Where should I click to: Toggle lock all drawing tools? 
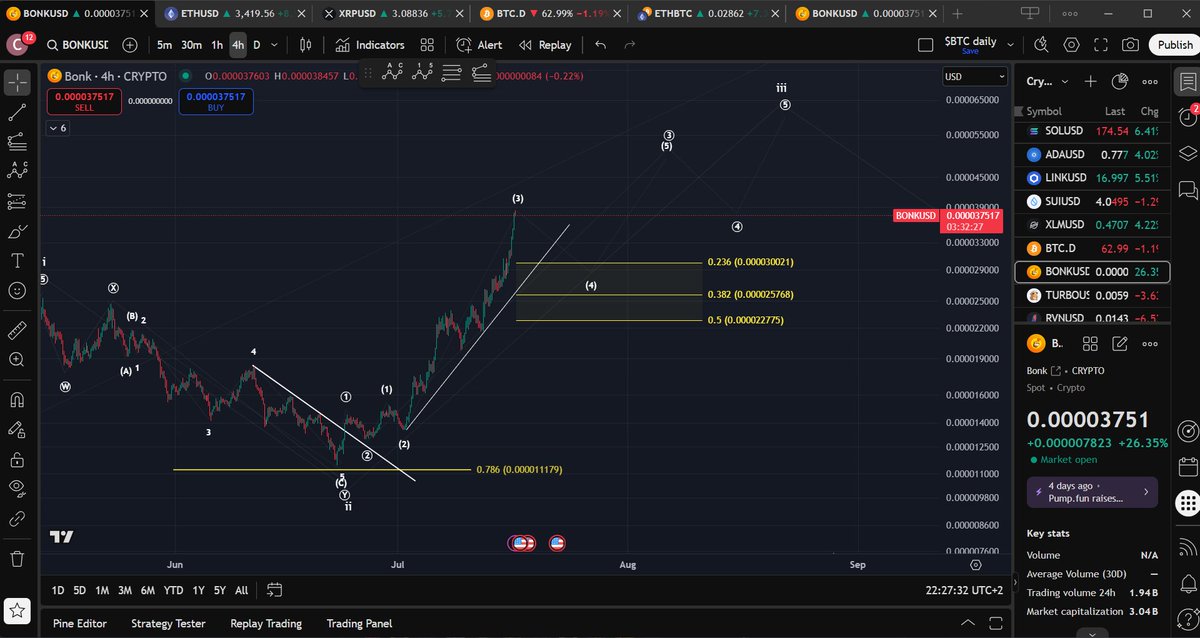(x=17, y=460)
